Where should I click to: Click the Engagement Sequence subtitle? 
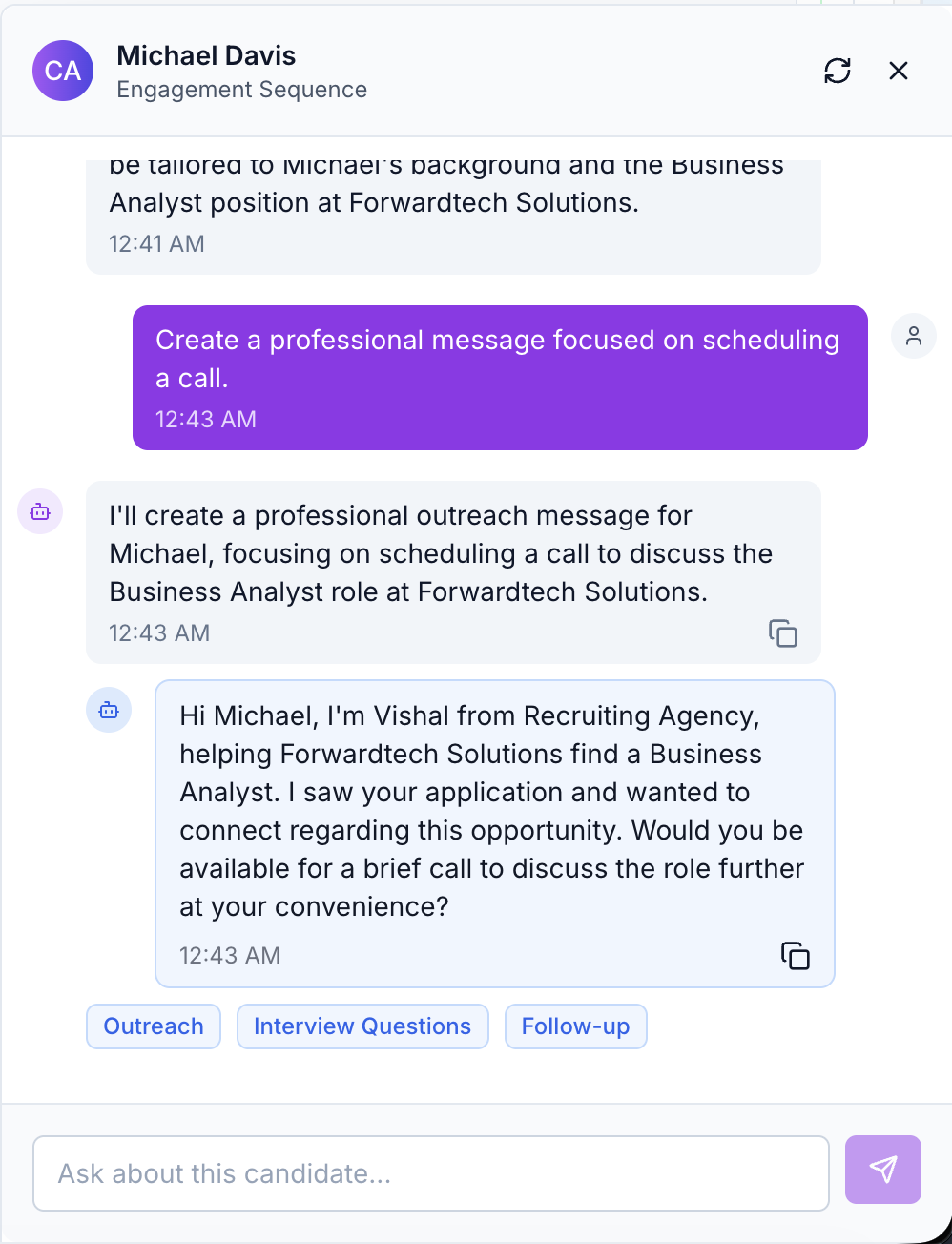[241, 89]
